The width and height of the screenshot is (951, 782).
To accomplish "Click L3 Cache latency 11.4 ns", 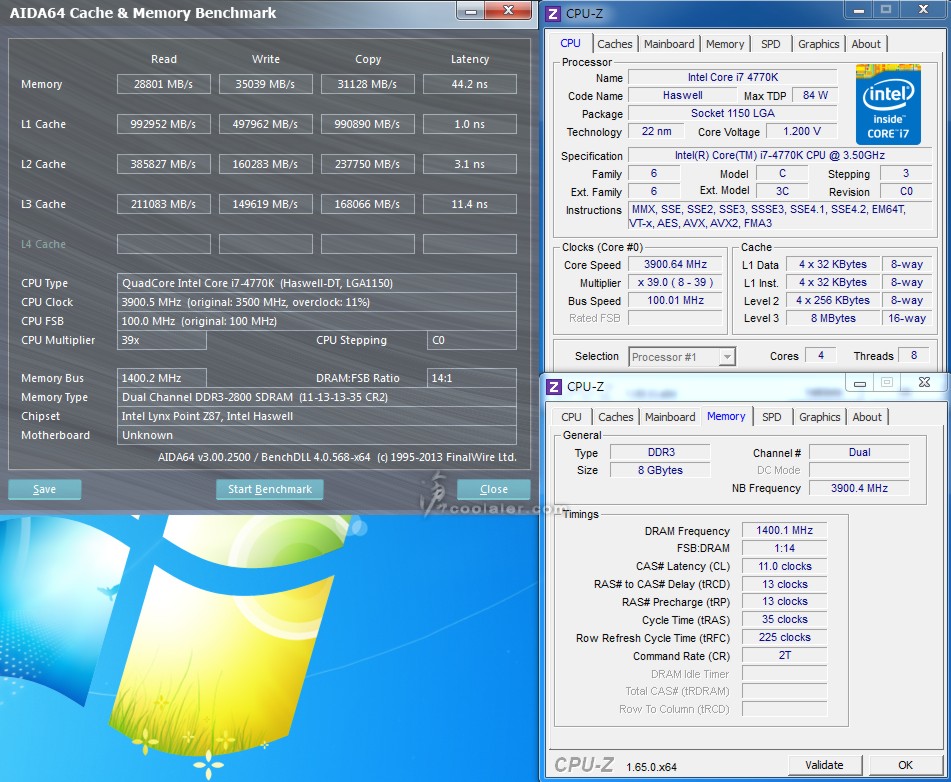I will 469,204.
